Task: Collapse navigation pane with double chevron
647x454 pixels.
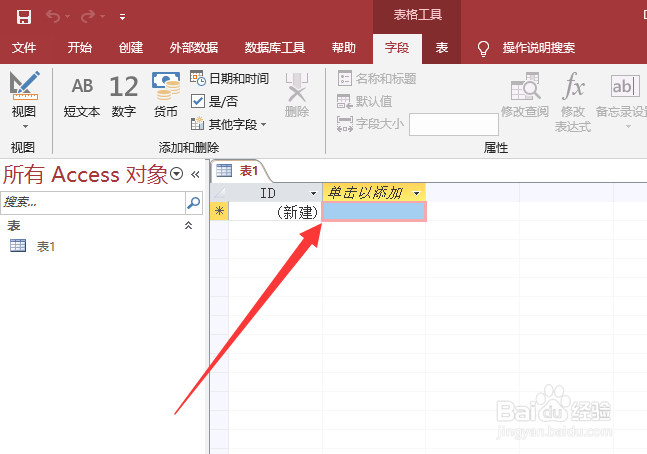Action: coord(195,175)
